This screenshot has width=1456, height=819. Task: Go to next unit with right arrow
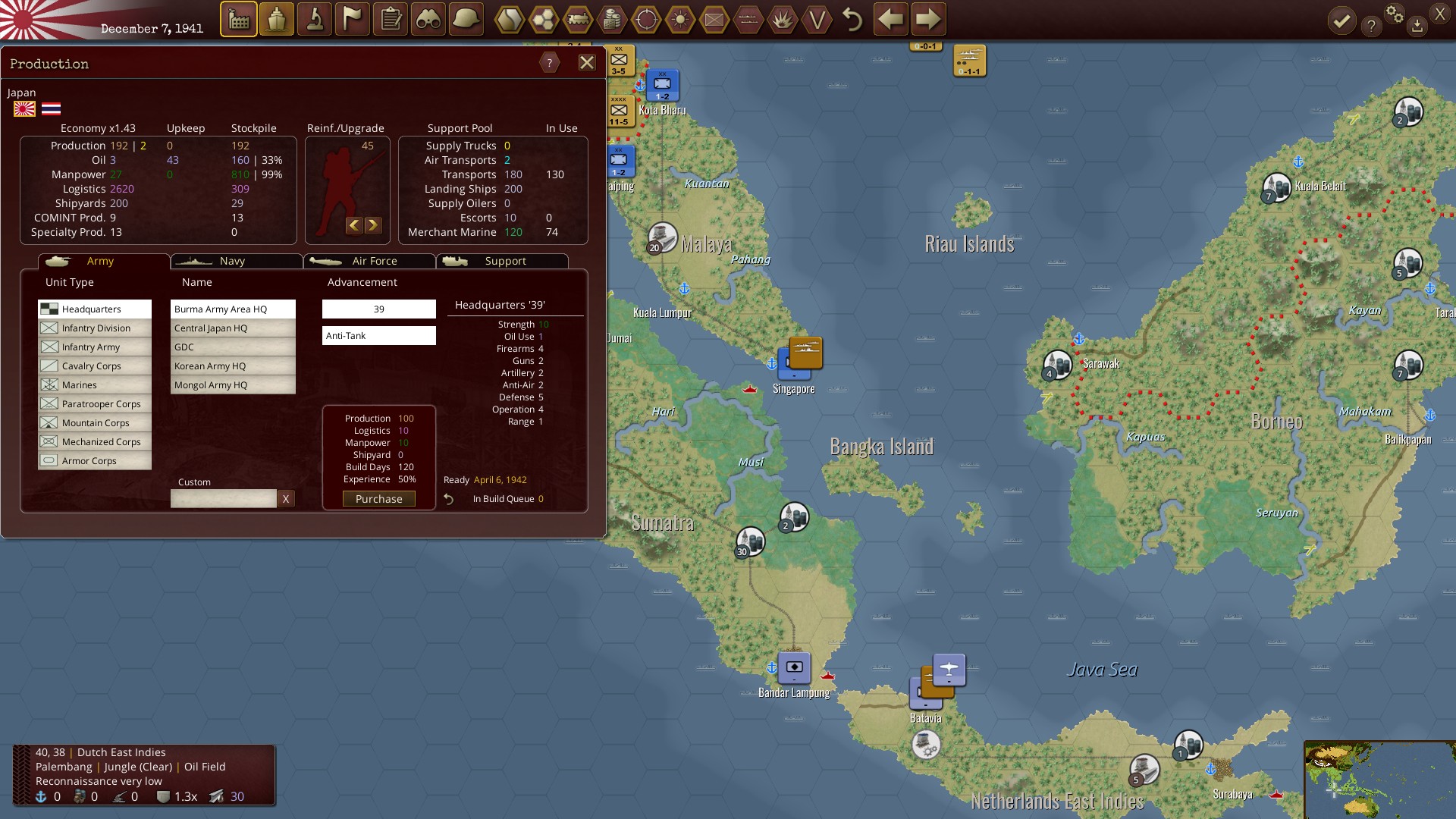coord(928,20)
